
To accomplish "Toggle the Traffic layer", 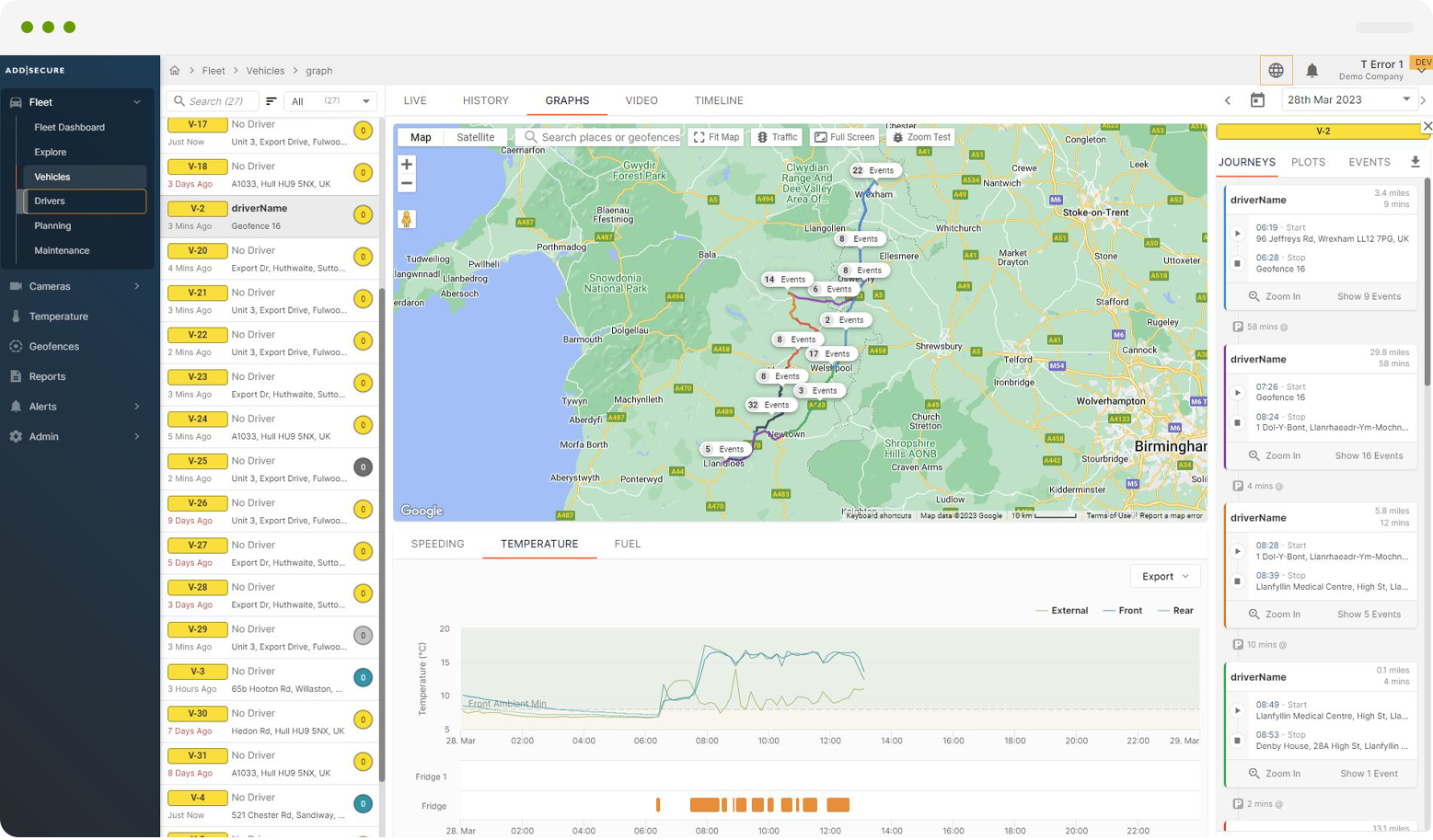I will pos(778,137).
